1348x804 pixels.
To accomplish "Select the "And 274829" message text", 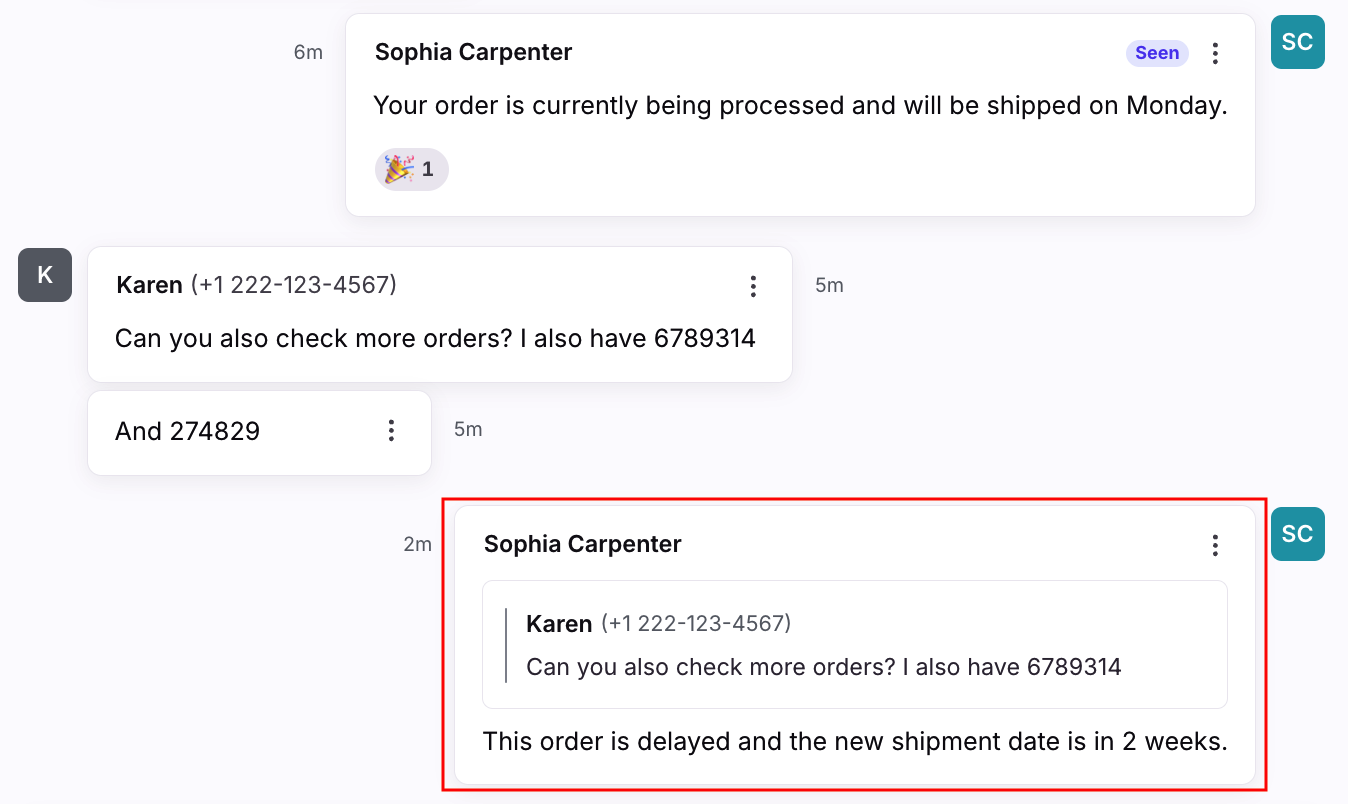I will (x=187, y=431).
